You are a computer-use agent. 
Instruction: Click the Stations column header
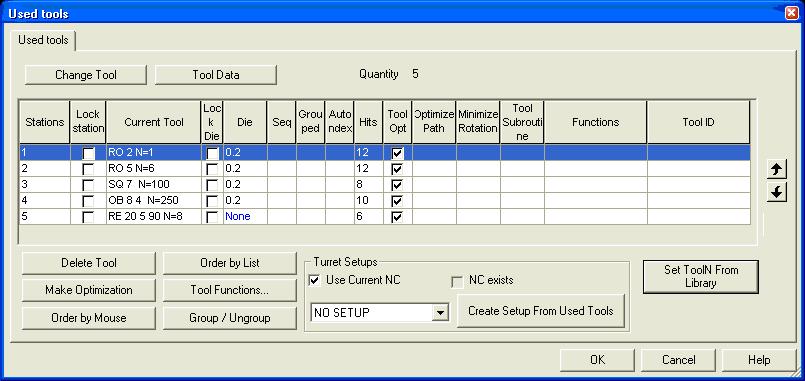45,122
